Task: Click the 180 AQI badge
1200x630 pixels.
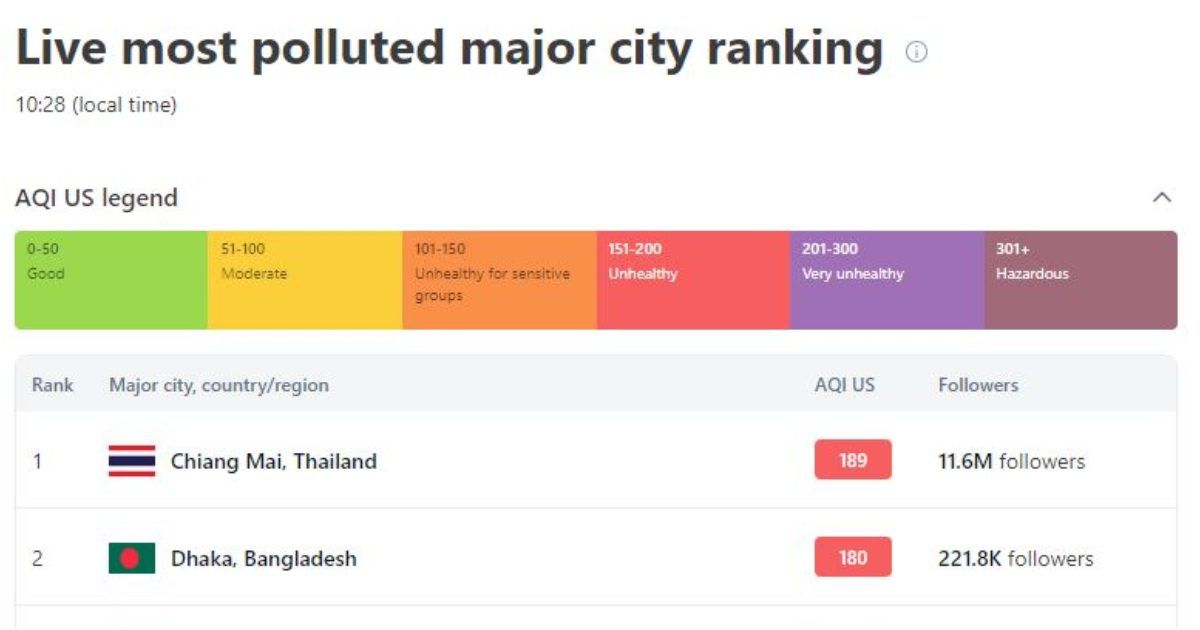Action: click(853, 557)
